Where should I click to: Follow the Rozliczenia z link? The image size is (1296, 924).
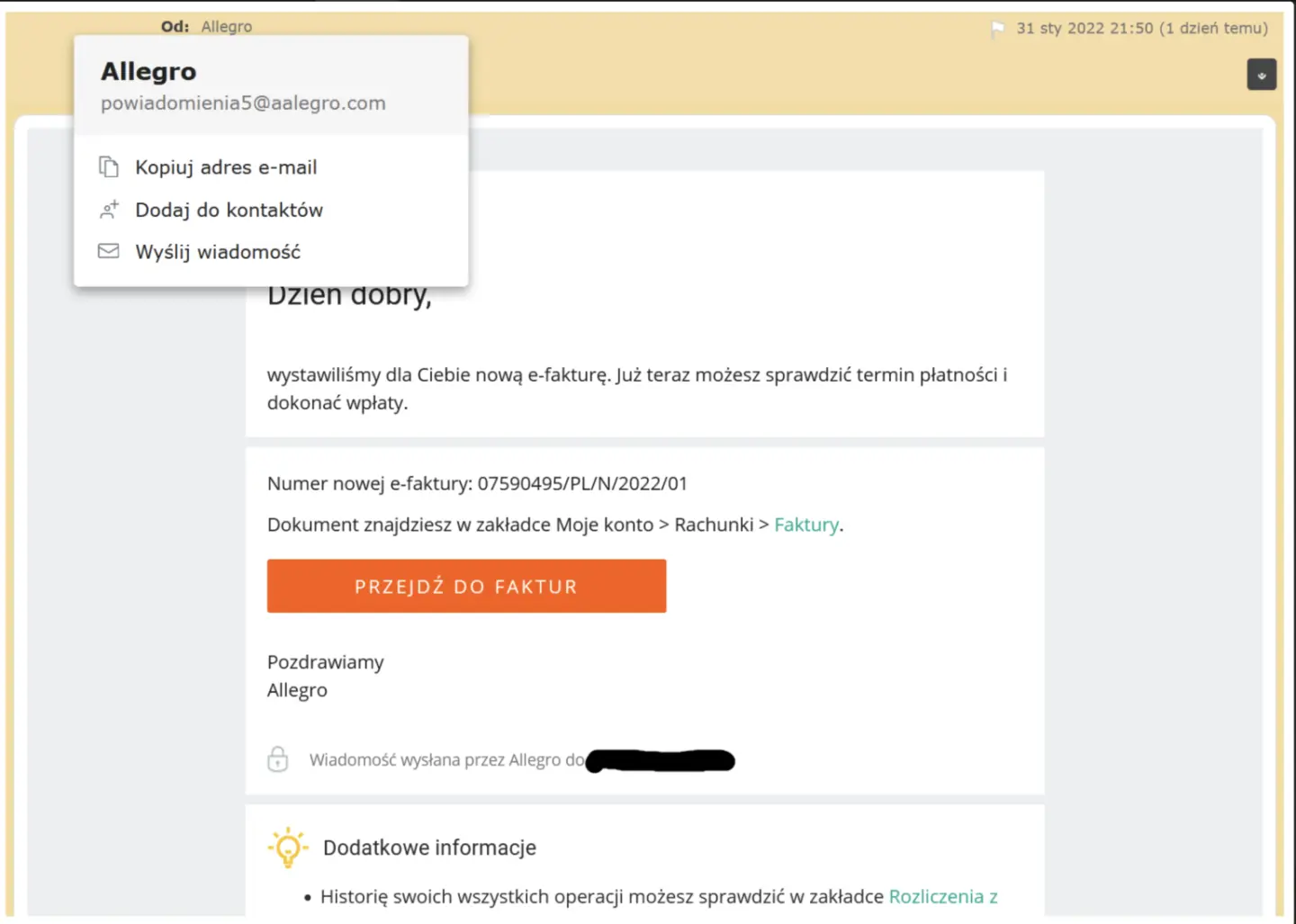point(943,897)
